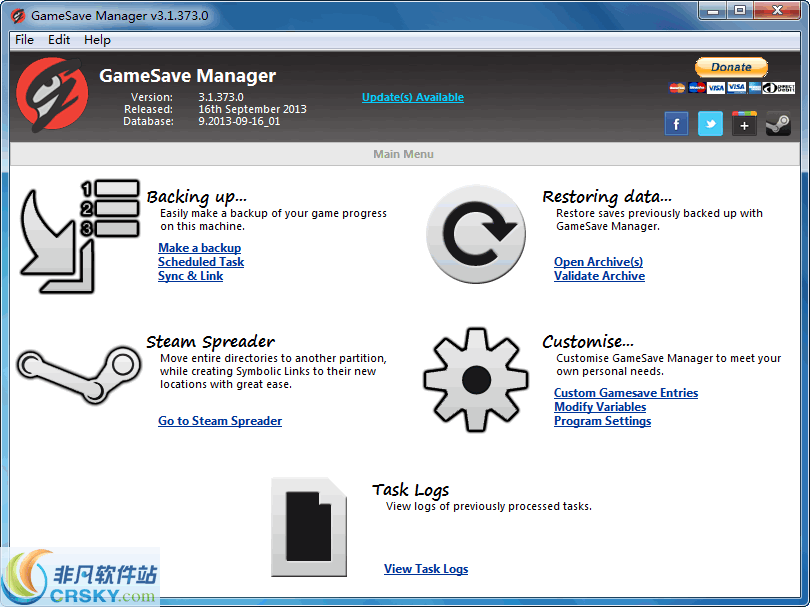Click the Steam community icon
The height and width of the screenshot is (607, 810).
click(778, 123)
